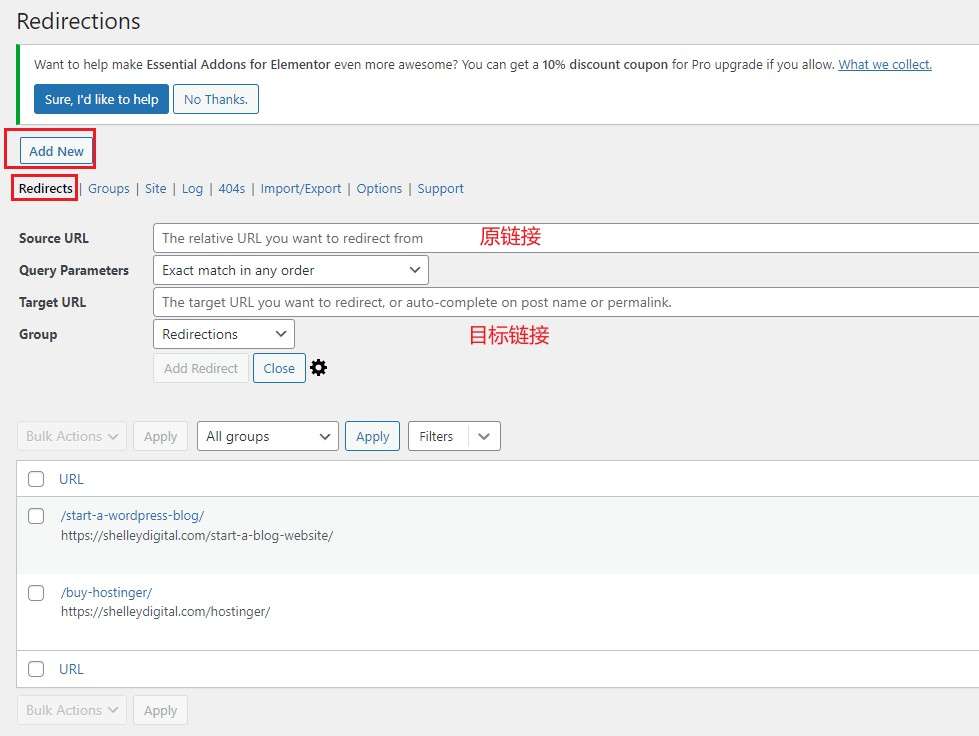Open the 404s tab
Screen dimensions: 979x736
pos(231,188)
